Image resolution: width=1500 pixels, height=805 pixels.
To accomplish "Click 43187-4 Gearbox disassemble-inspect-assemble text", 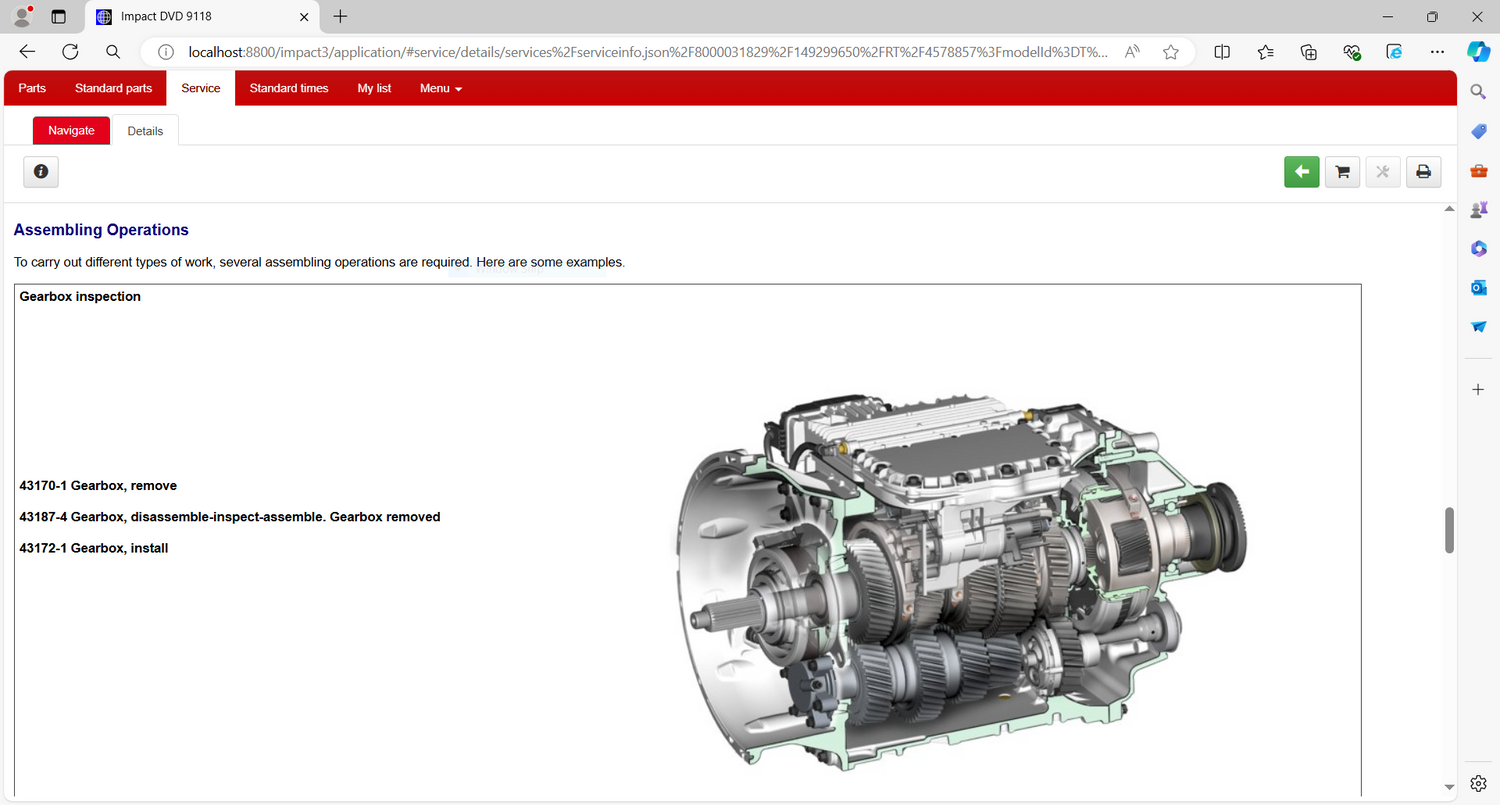I will pyautogui.click(x=230, y=517).
